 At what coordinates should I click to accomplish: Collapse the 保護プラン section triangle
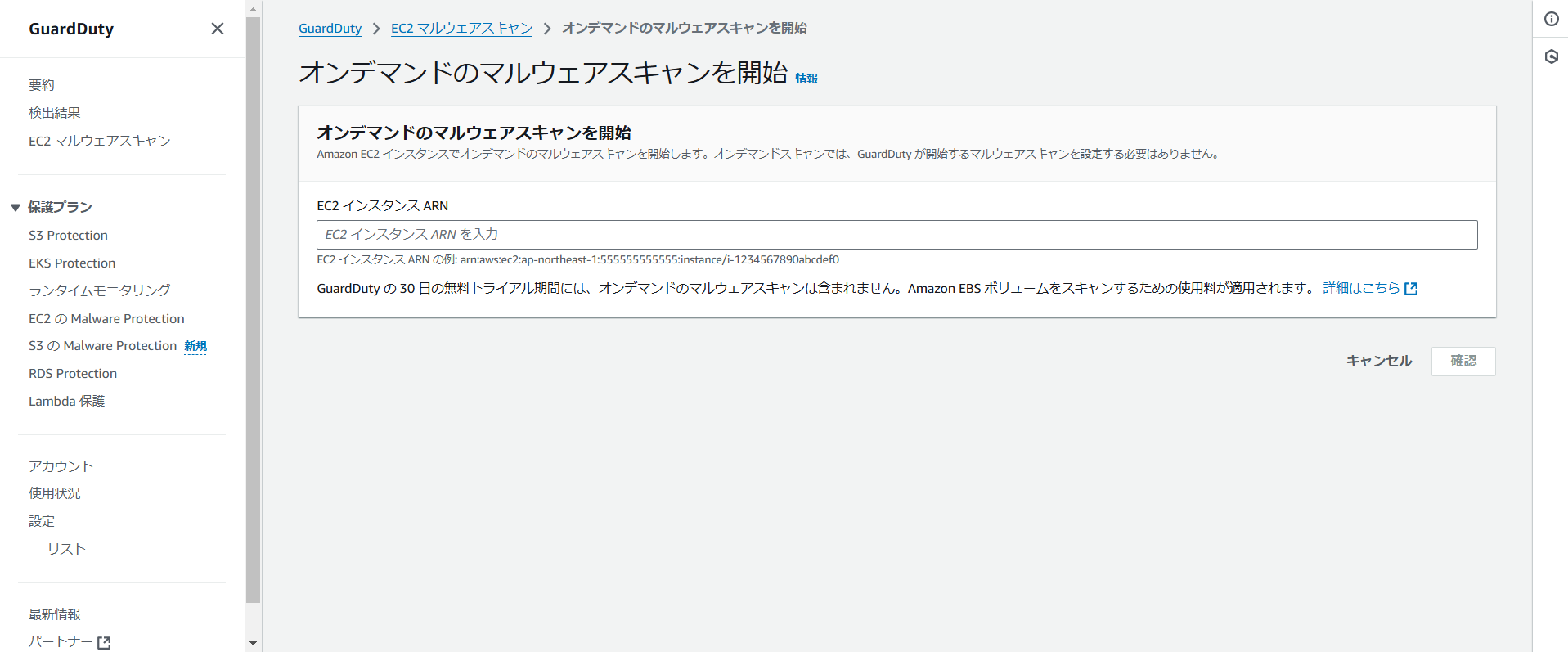point(15,208)
